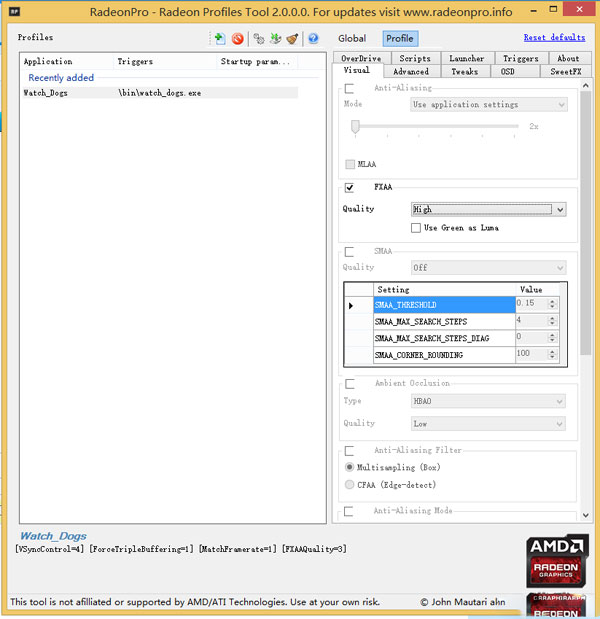
Task: Click the AMD Radeon Graphics logo
Action: 556,561
